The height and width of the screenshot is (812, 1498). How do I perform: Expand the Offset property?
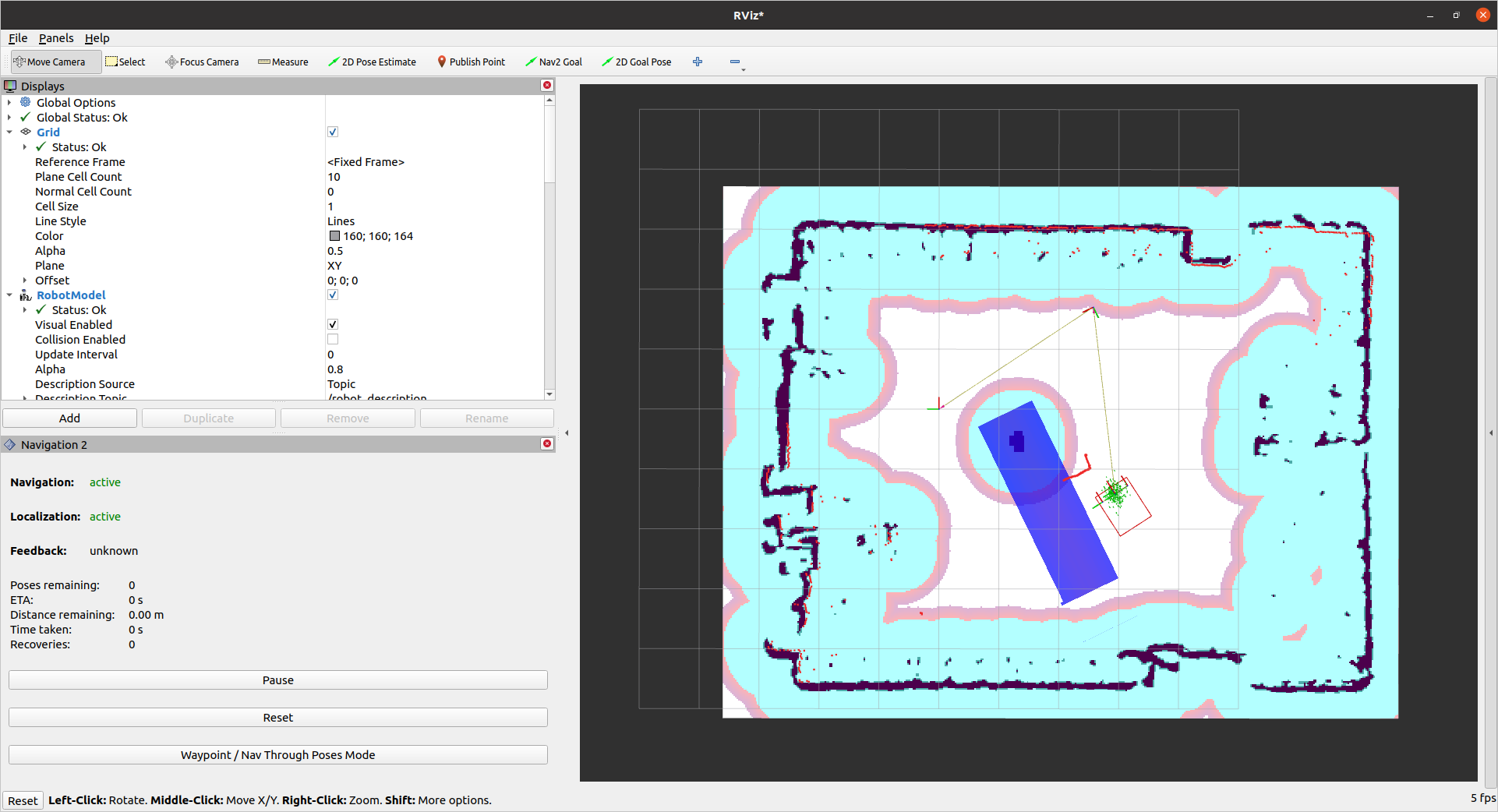tap(25, 280)
